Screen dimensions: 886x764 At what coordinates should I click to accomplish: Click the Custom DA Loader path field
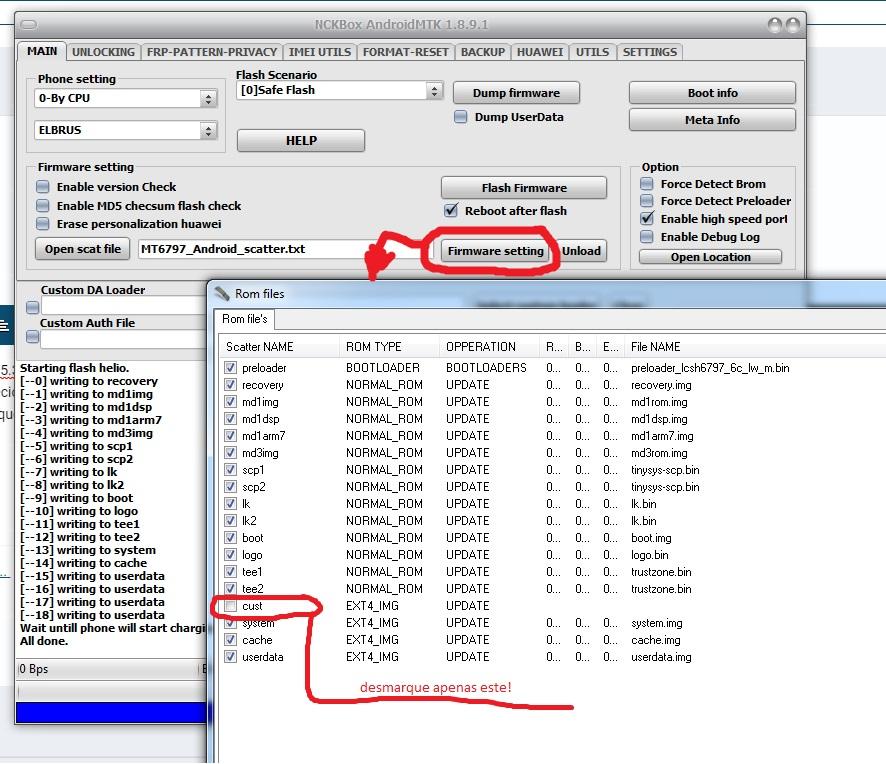tap(124, 306)
